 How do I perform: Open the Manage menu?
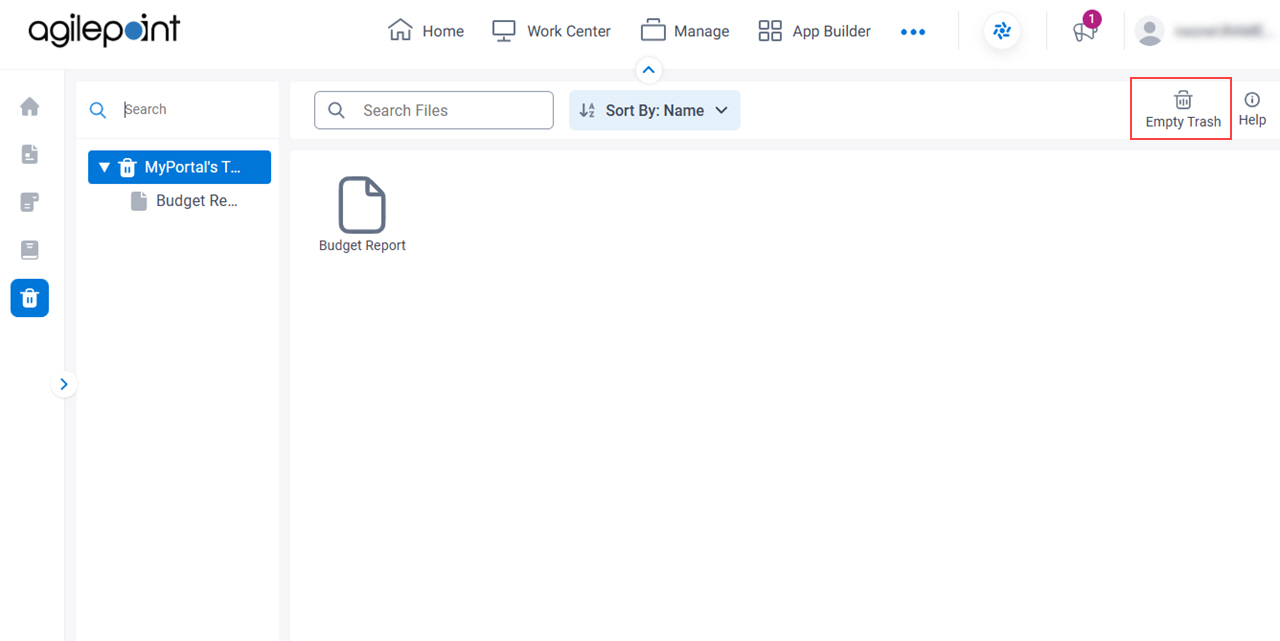point(685,31)
